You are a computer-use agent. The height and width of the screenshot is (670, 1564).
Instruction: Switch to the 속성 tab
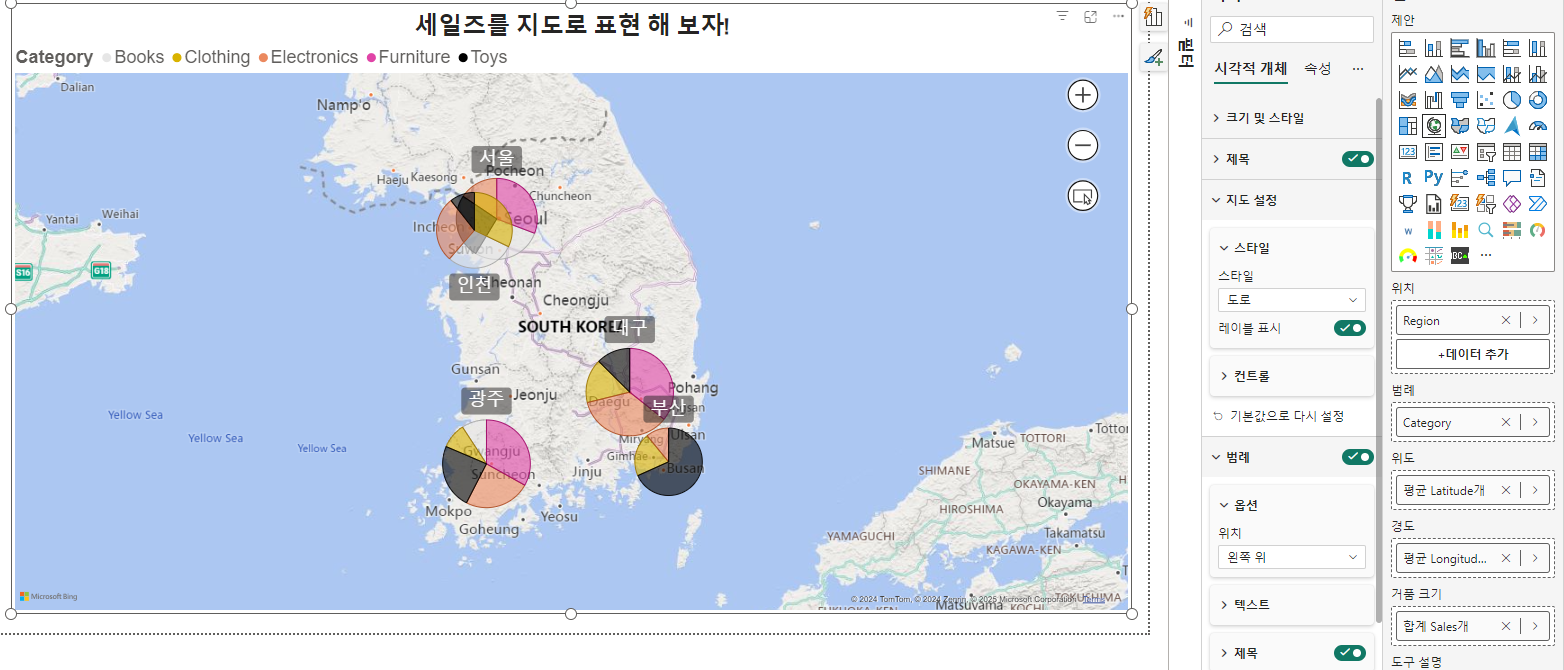(1318, 69)
